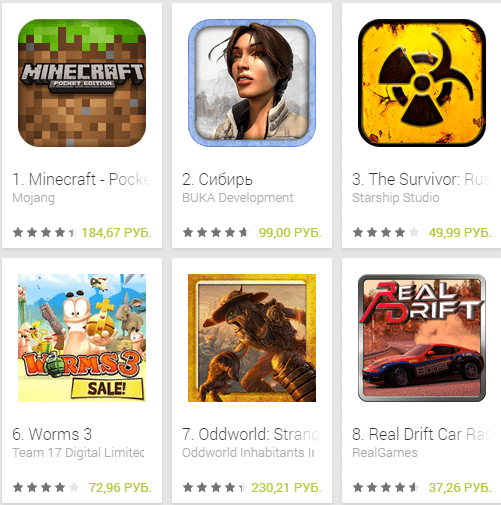This screenshot has width=501, height=505.
Task: Click the '6. Worms 3' title
Action: click(x=52, y=434)
